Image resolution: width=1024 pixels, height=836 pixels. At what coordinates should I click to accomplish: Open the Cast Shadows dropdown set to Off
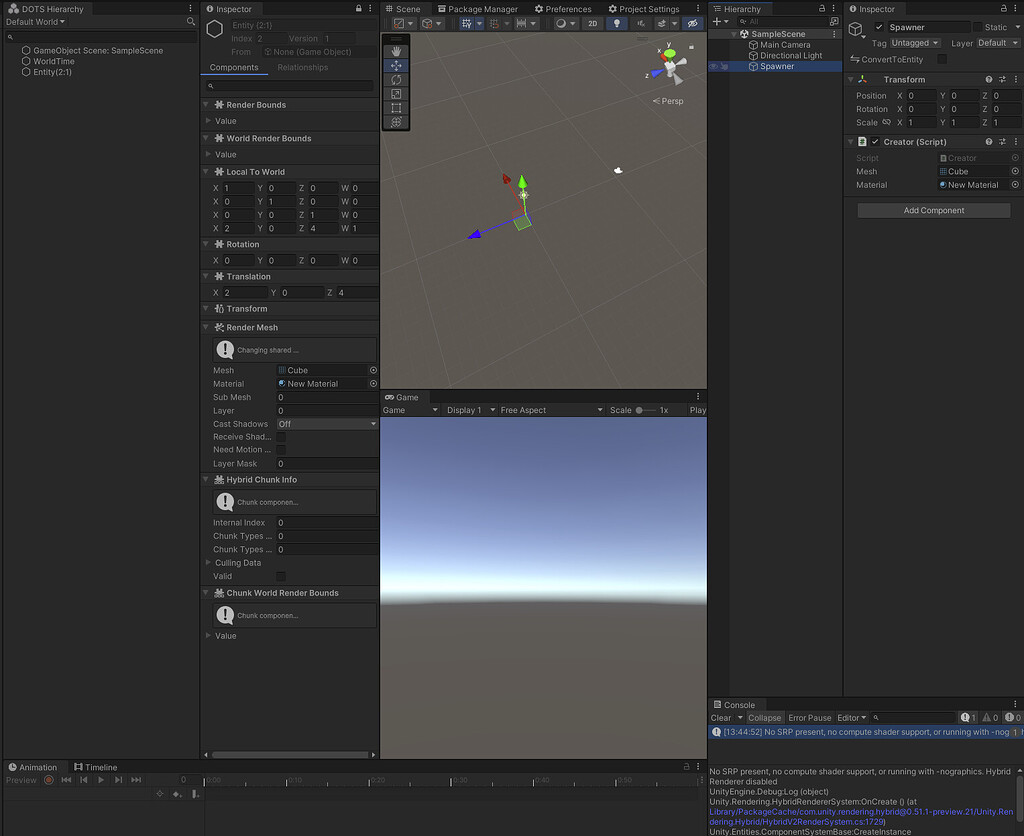tap(326, 424)
